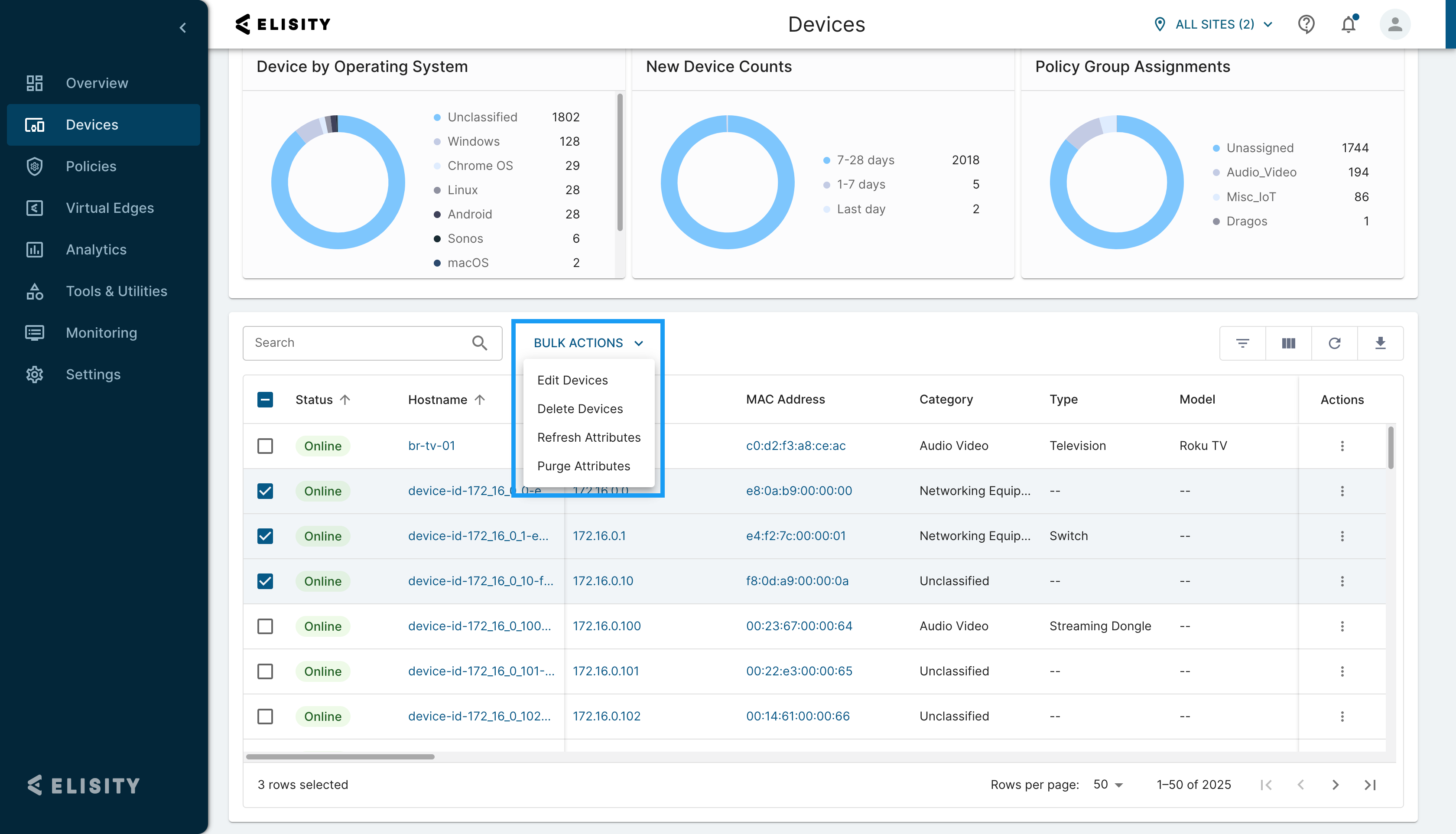Collapse the sidebar with the chevron
Viewport: 1456px width, 834px height.
coord(182,27)
